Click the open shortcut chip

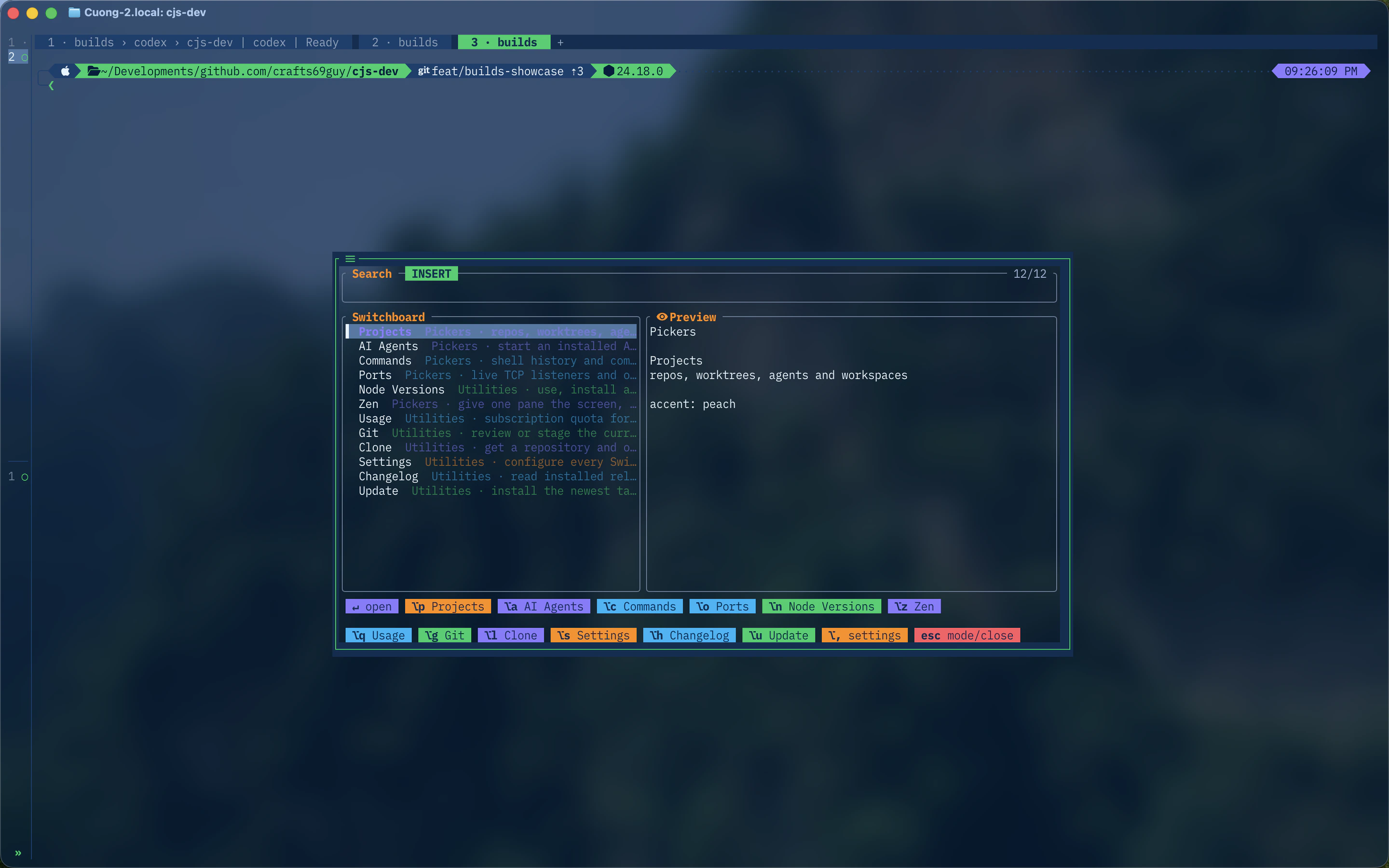372,606
